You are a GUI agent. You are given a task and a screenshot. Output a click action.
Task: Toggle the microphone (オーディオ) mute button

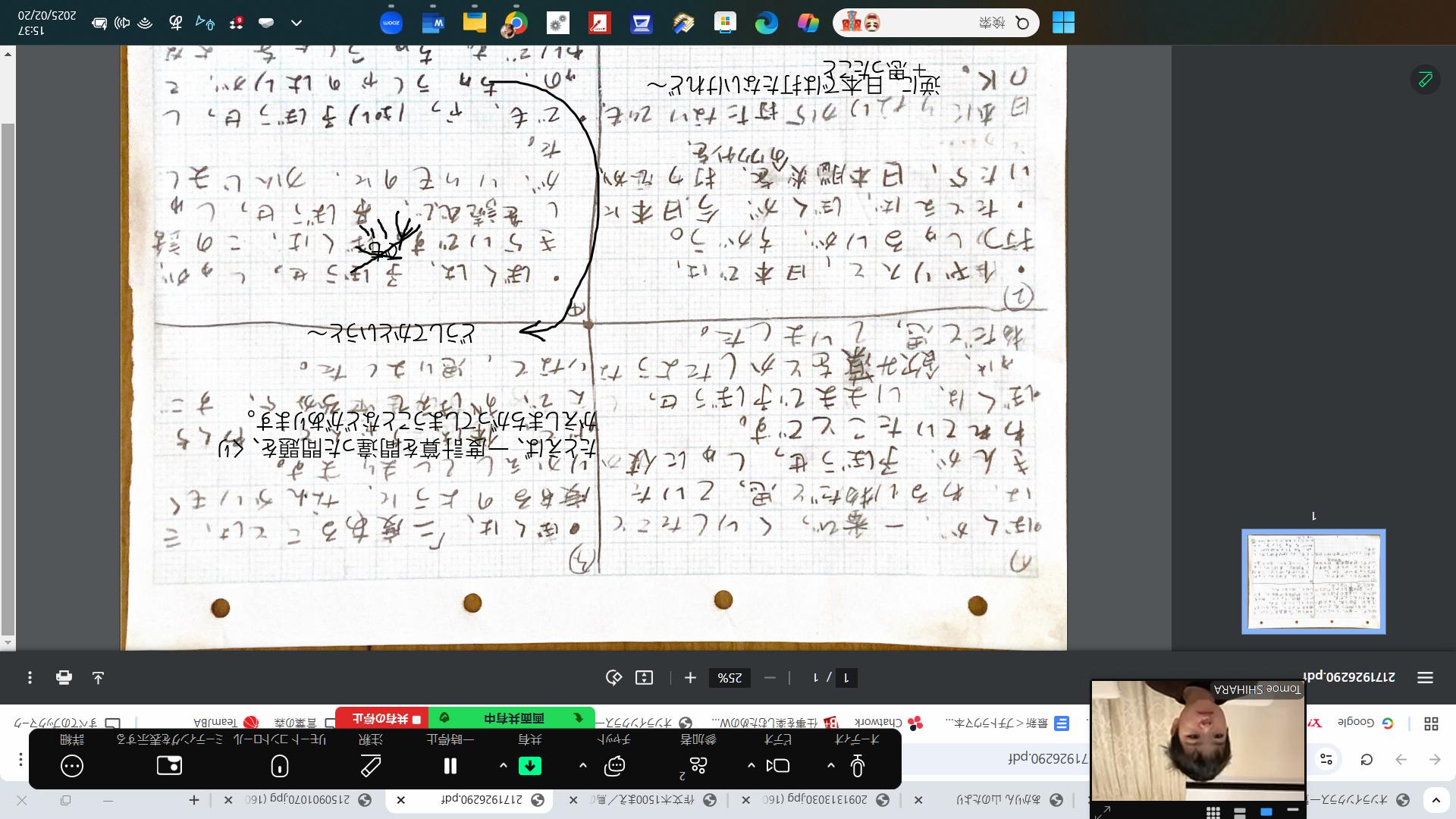coord(858,766)
